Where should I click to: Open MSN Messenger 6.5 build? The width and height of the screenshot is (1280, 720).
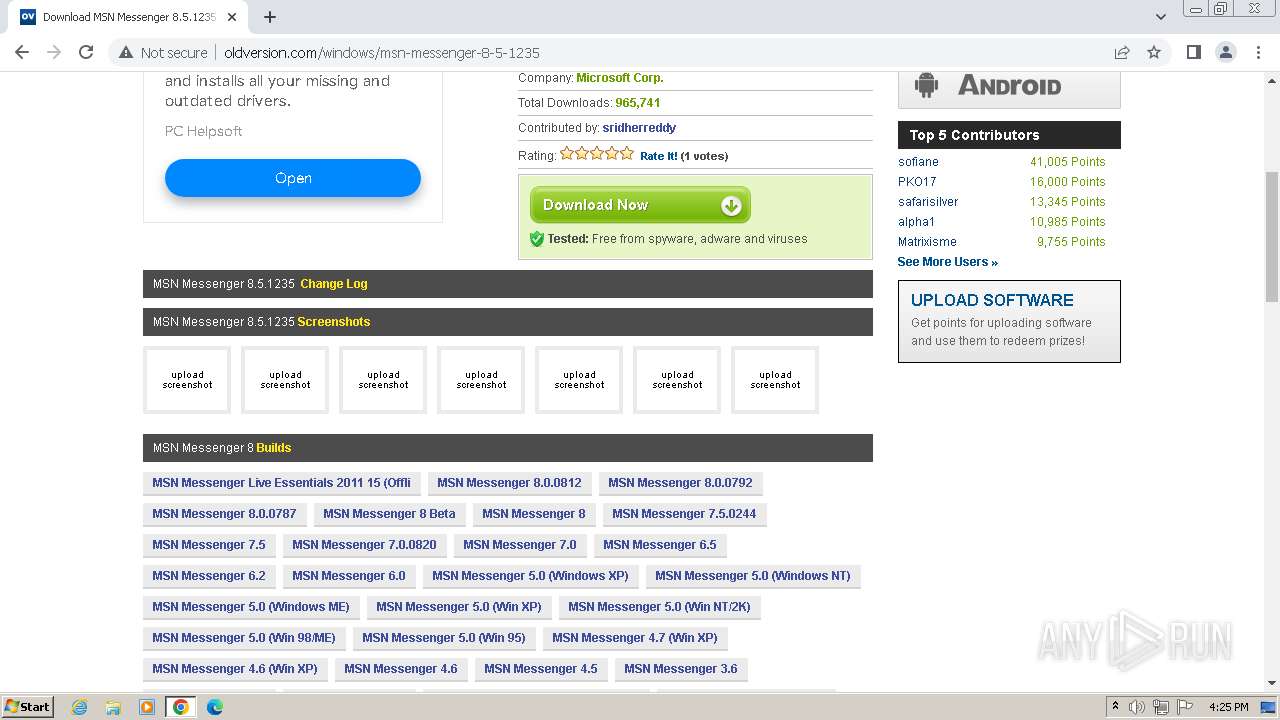click(660, 545)
